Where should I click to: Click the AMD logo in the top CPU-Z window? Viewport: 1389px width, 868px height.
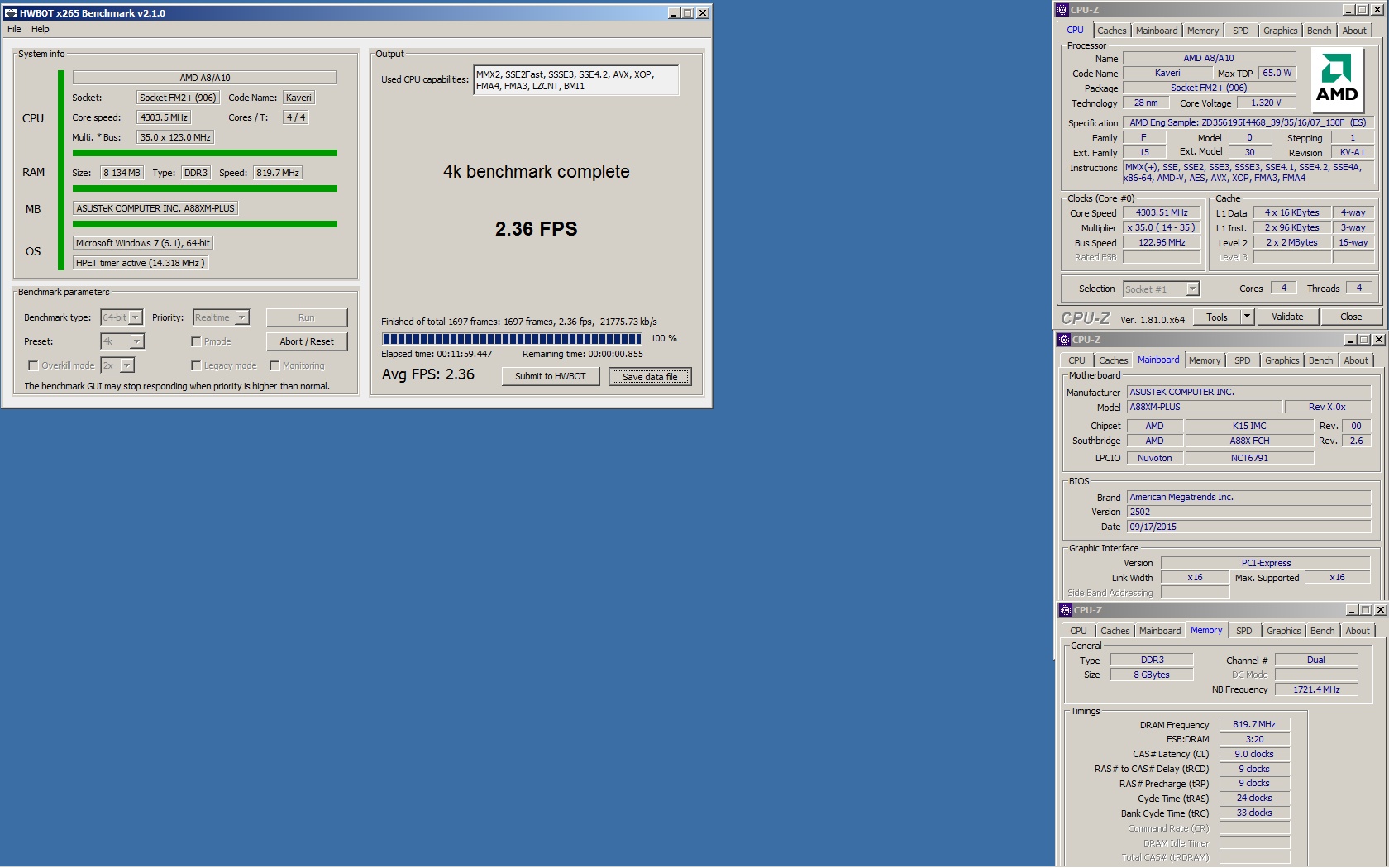[1337, 80]
